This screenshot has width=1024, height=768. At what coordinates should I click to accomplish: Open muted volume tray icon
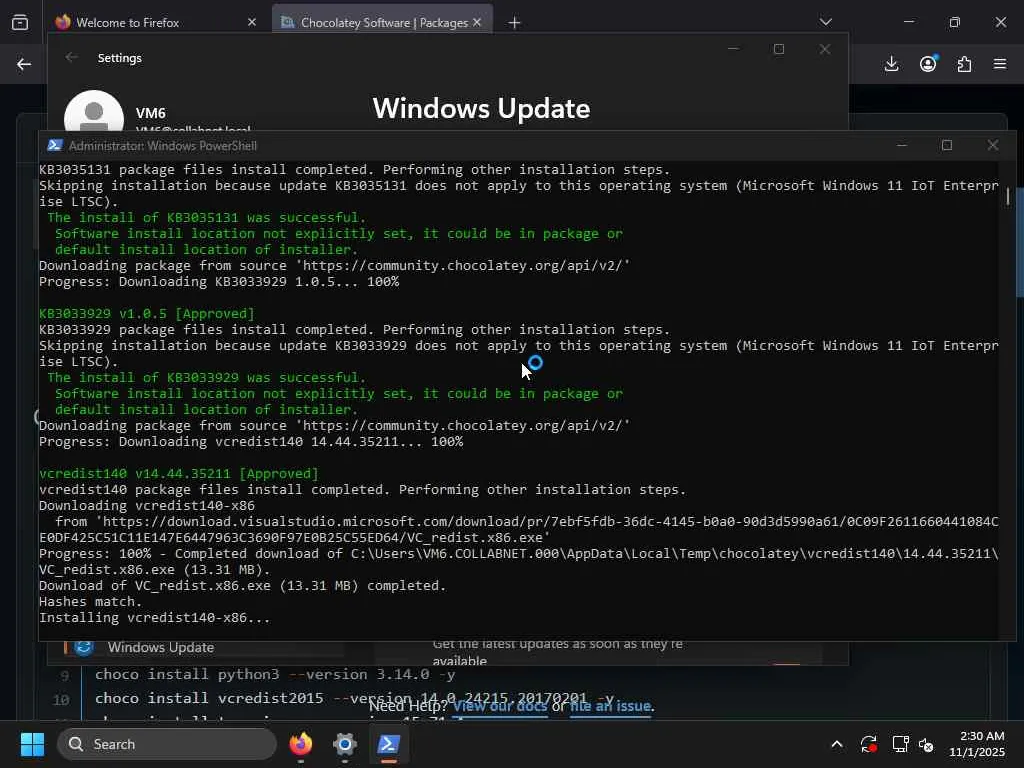(x=926, y=744)
